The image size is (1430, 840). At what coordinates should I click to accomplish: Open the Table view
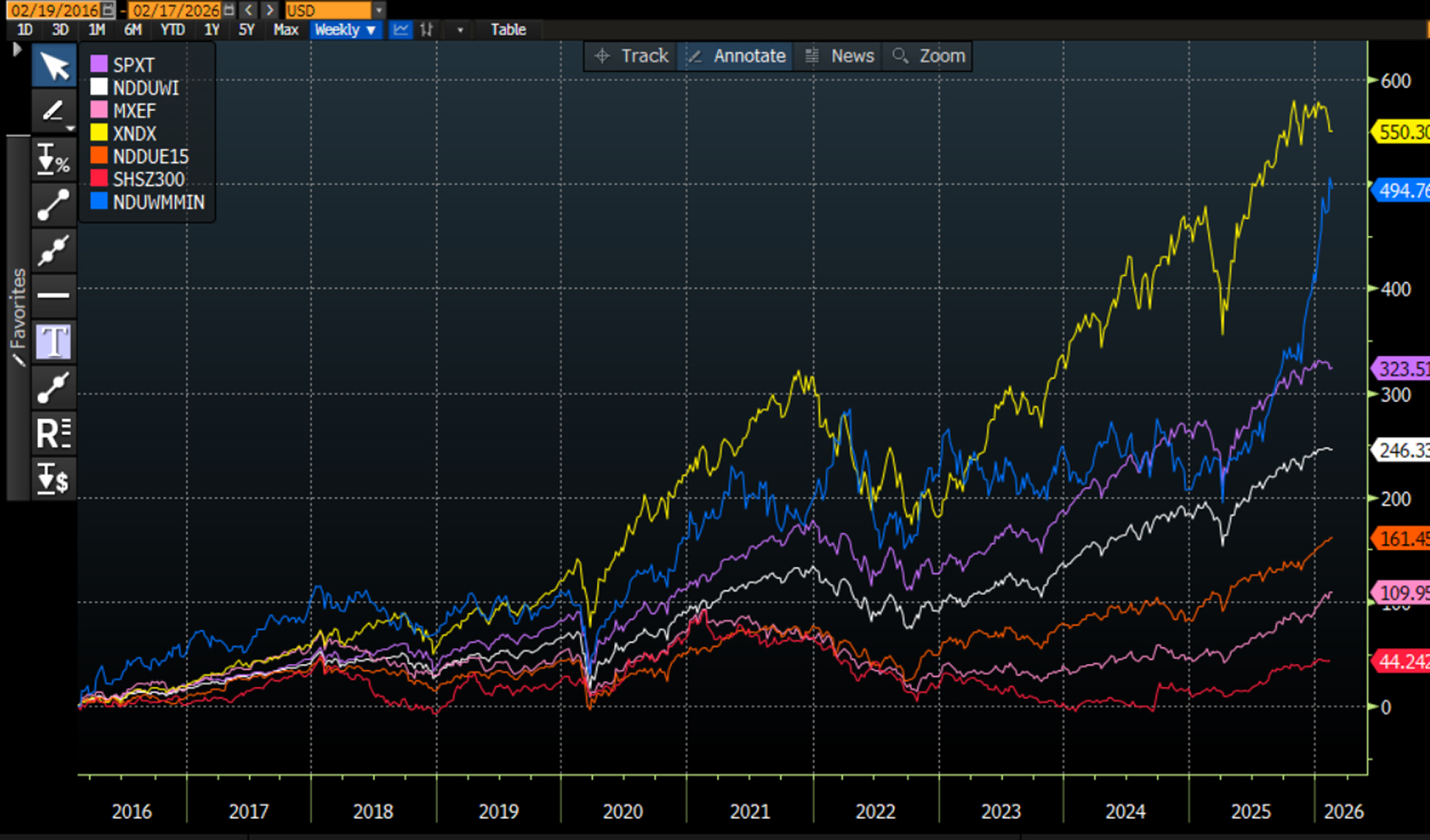pos(509,30)
